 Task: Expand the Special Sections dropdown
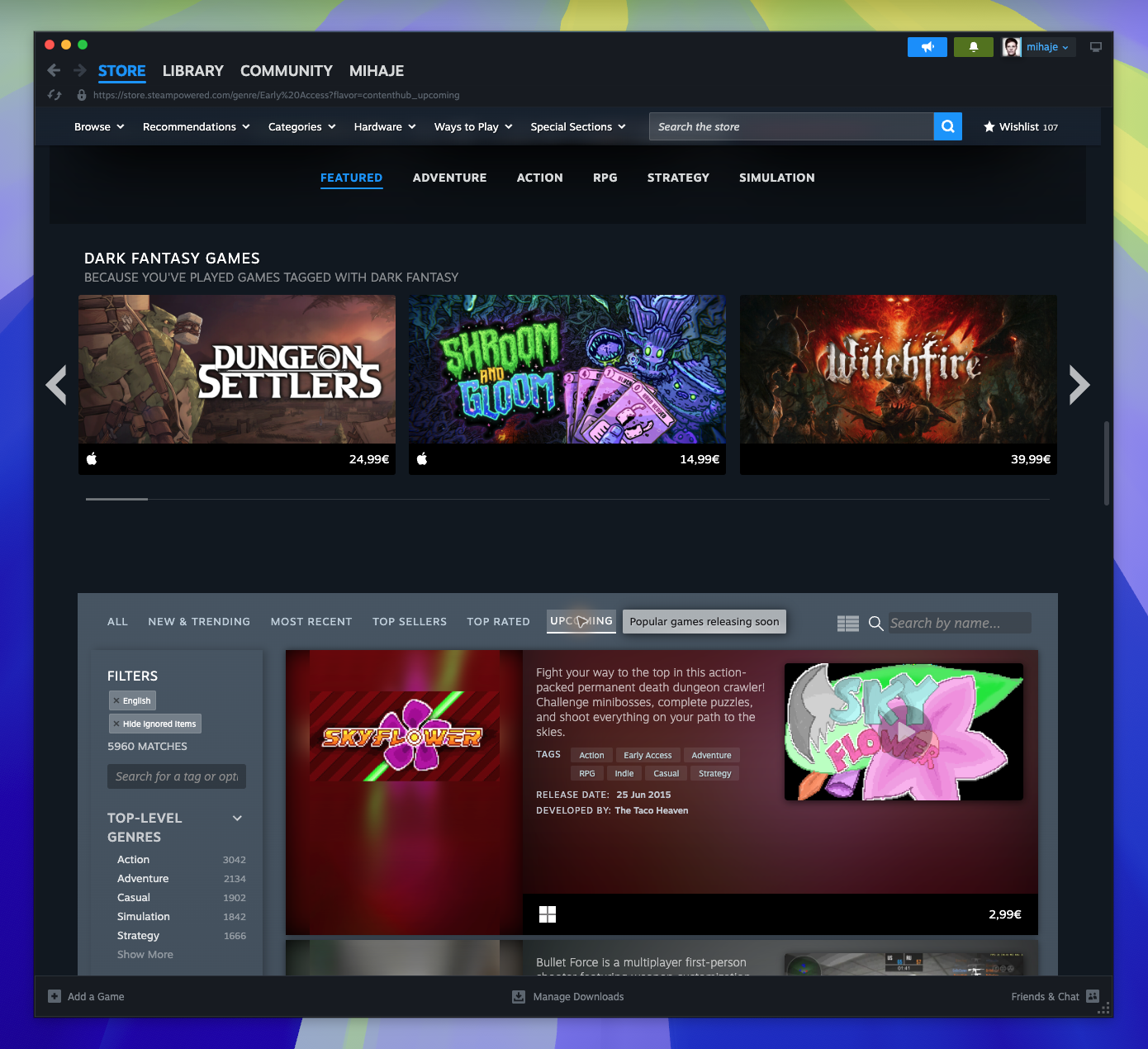[578, 126]
